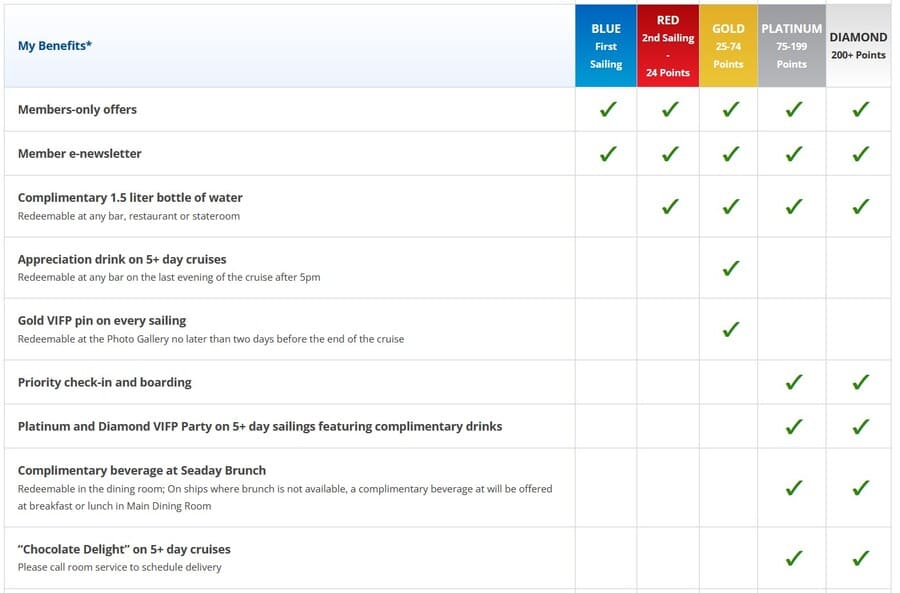Image resolution: width=900 pixels, height=593 pixels.
Task: Click Gold checkmark for Appreciation drink
Action: pyautogui.click(x=731, y=268)
